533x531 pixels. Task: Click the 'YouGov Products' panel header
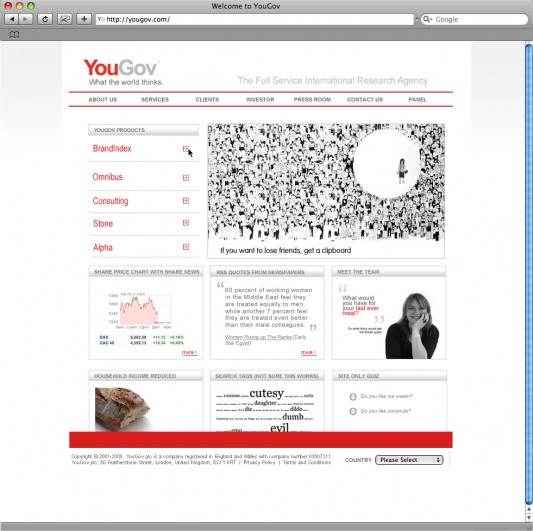(143, 130)
